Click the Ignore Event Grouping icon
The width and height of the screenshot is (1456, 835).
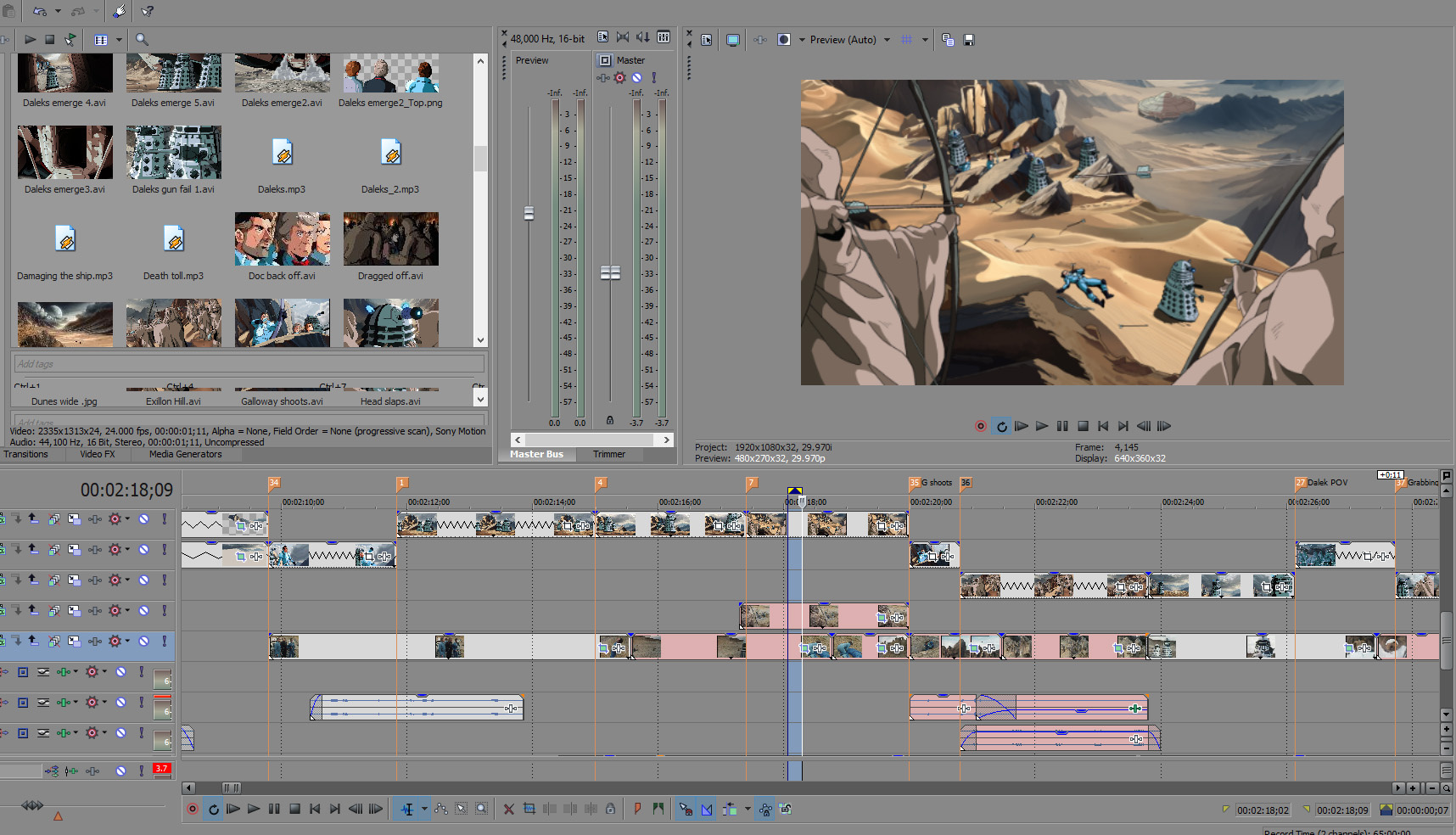[786, 810]
